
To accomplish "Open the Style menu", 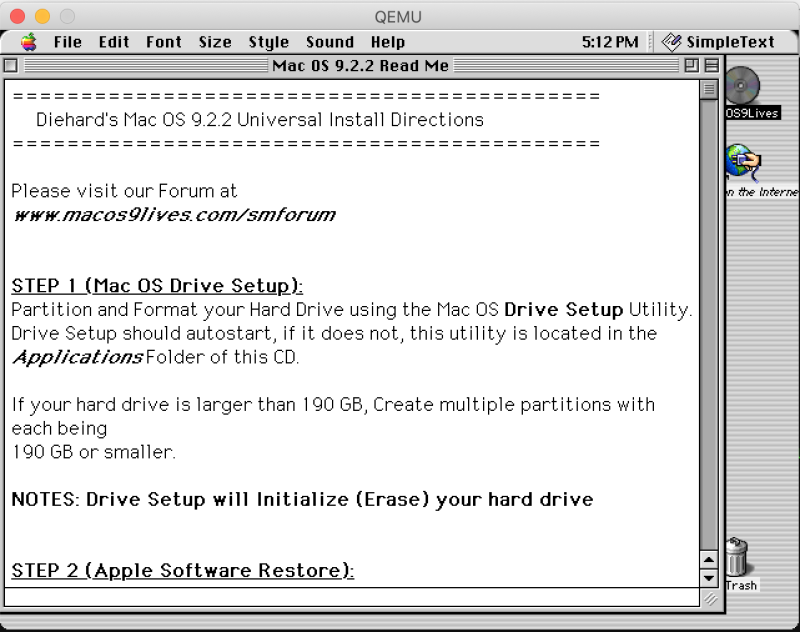I will coord(268,42).
